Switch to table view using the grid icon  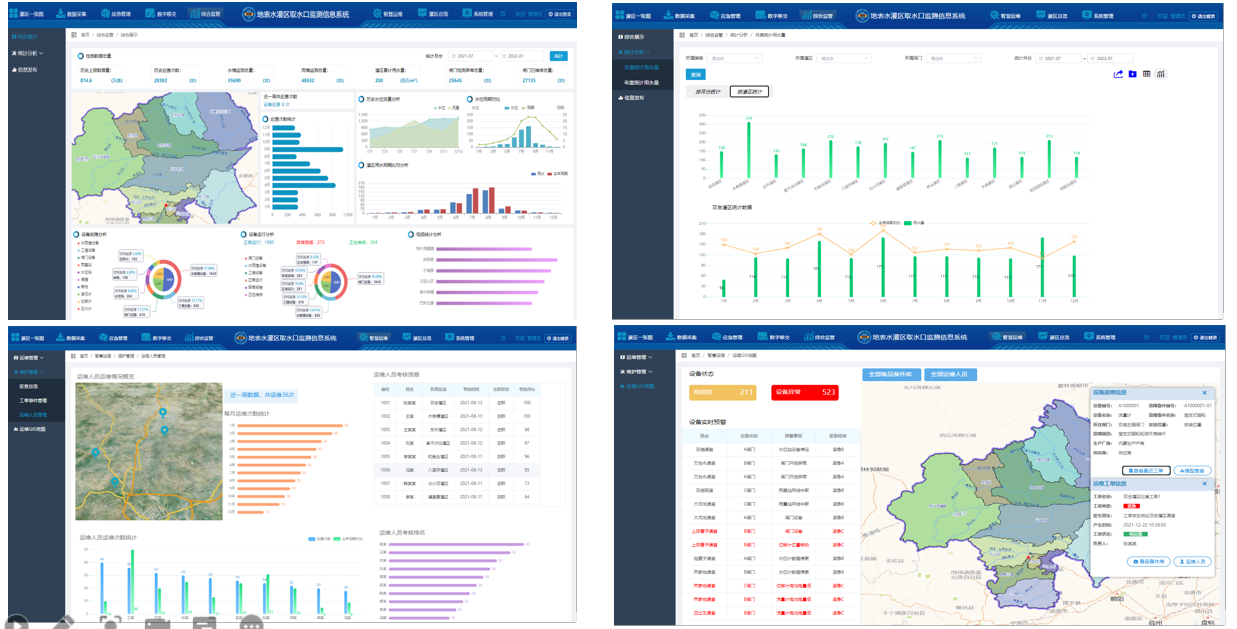coord(1146,74)
